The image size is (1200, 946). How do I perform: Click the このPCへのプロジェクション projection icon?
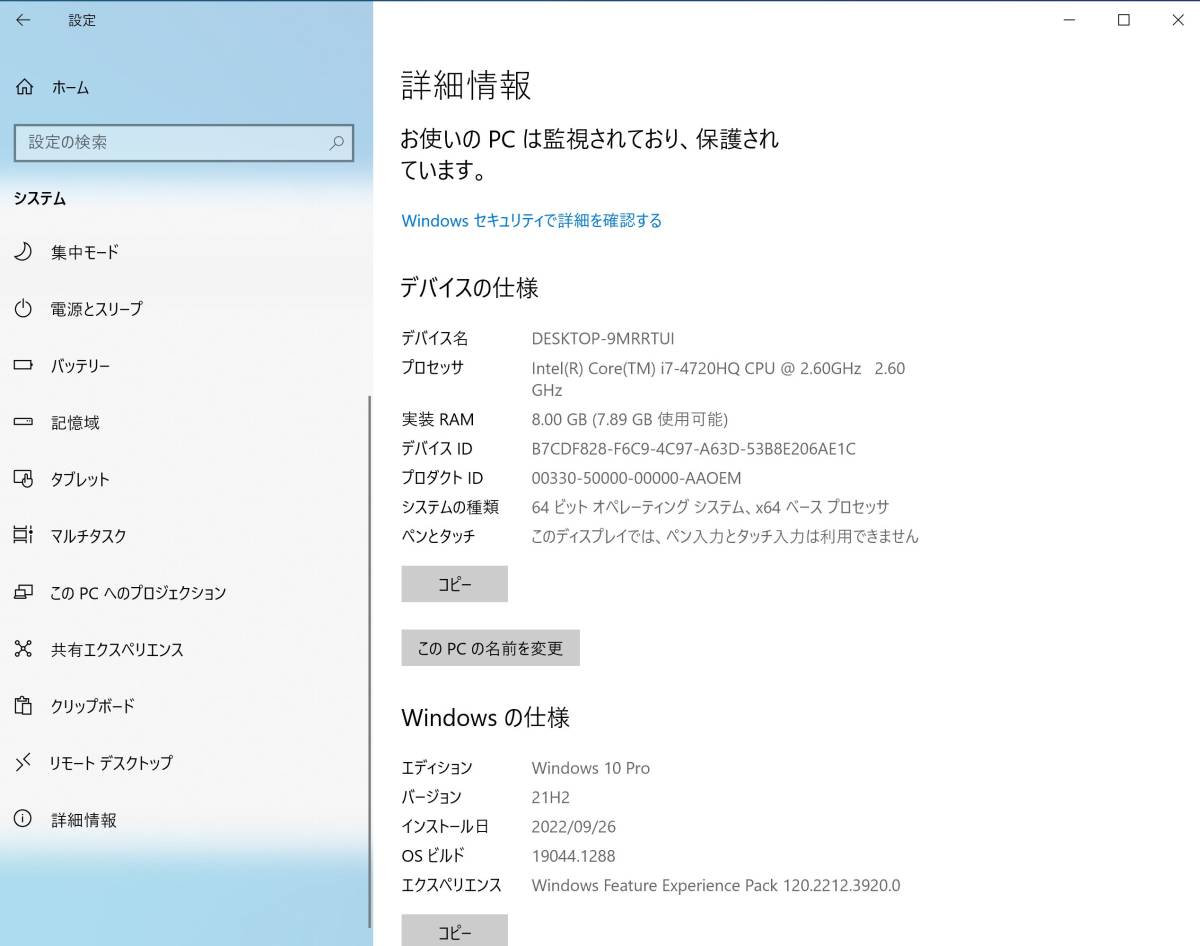coord(23,593)
